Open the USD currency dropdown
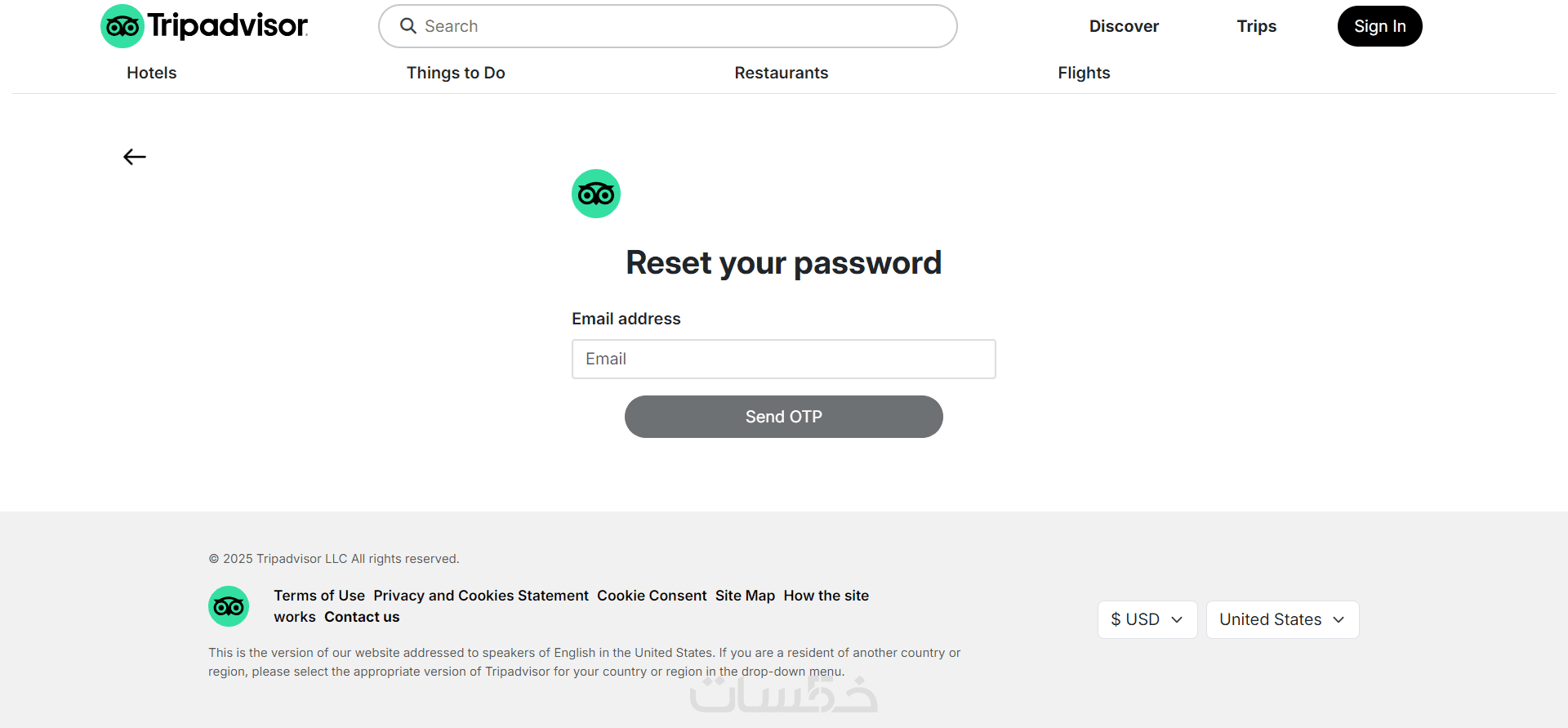Viewport: 1568px width, 728px height. 1147,619
